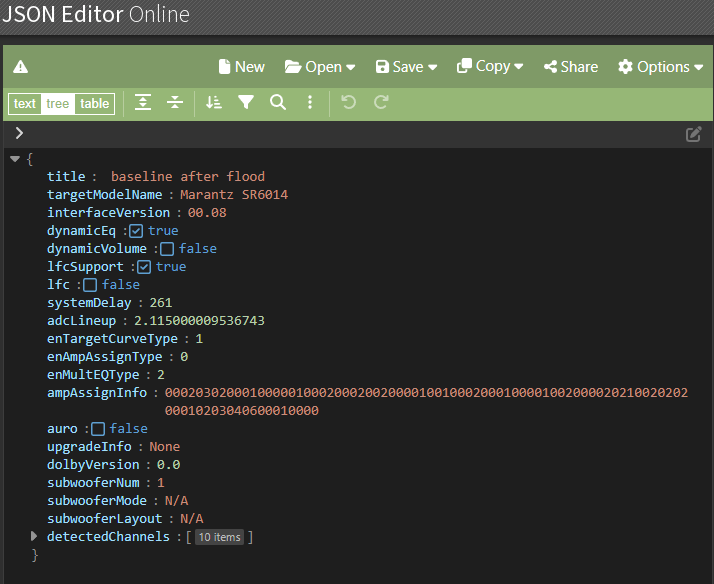Click the 10 items tag
Viewport: 714px width, 584px height.
pos(219,537)
